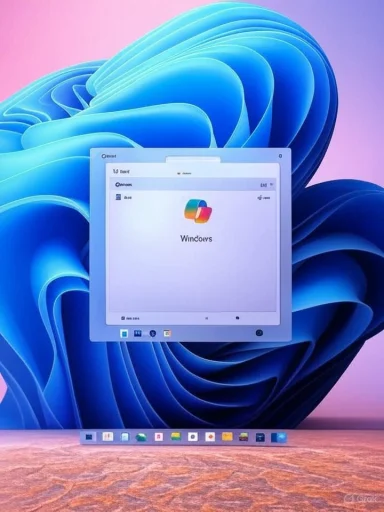Open the yellow folder icon on the taskbar
Viewport: 384px width, 512px height.
tap(227, 437)
